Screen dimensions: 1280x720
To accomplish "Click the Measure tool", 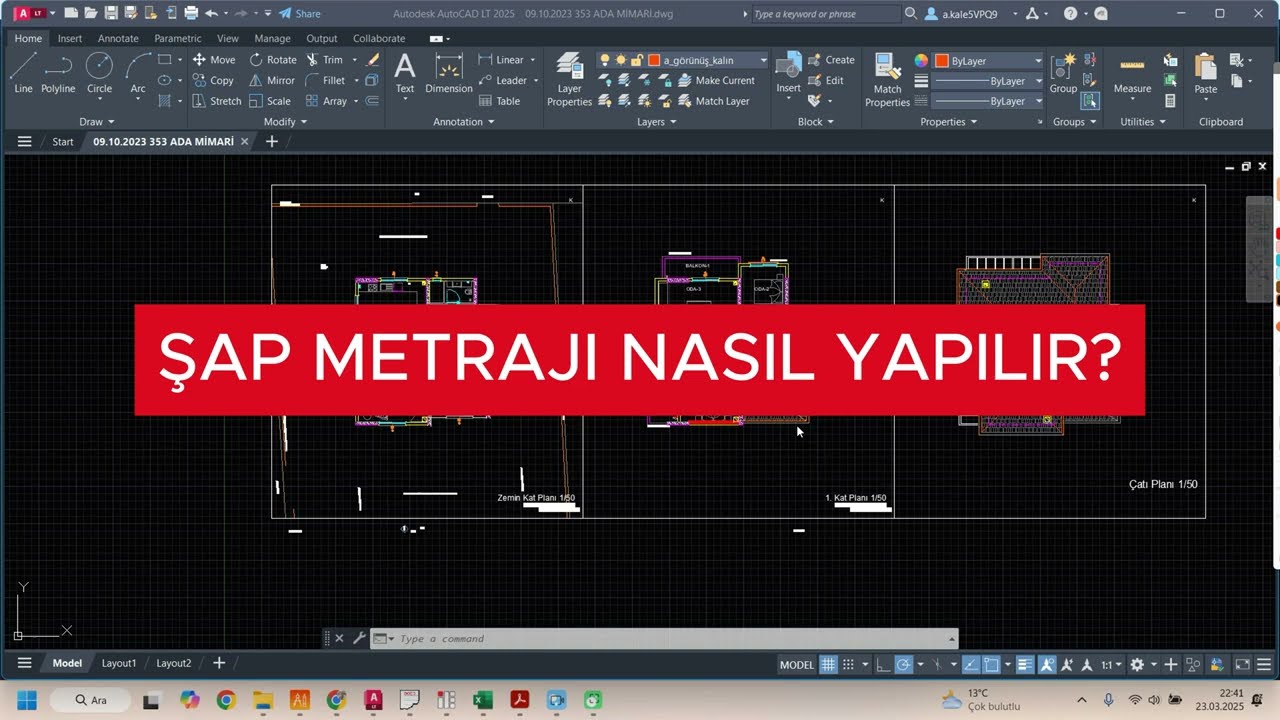I will coord(1132,73).
